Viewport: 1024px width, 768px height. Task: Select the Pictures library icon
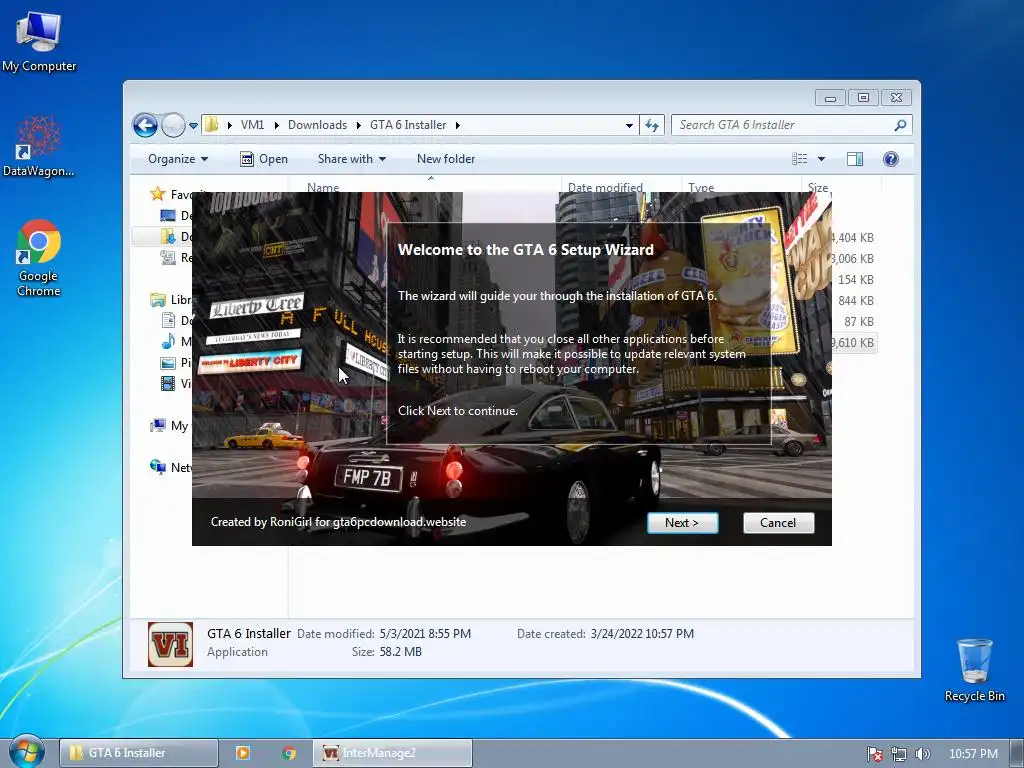click(x=168, y=362)
